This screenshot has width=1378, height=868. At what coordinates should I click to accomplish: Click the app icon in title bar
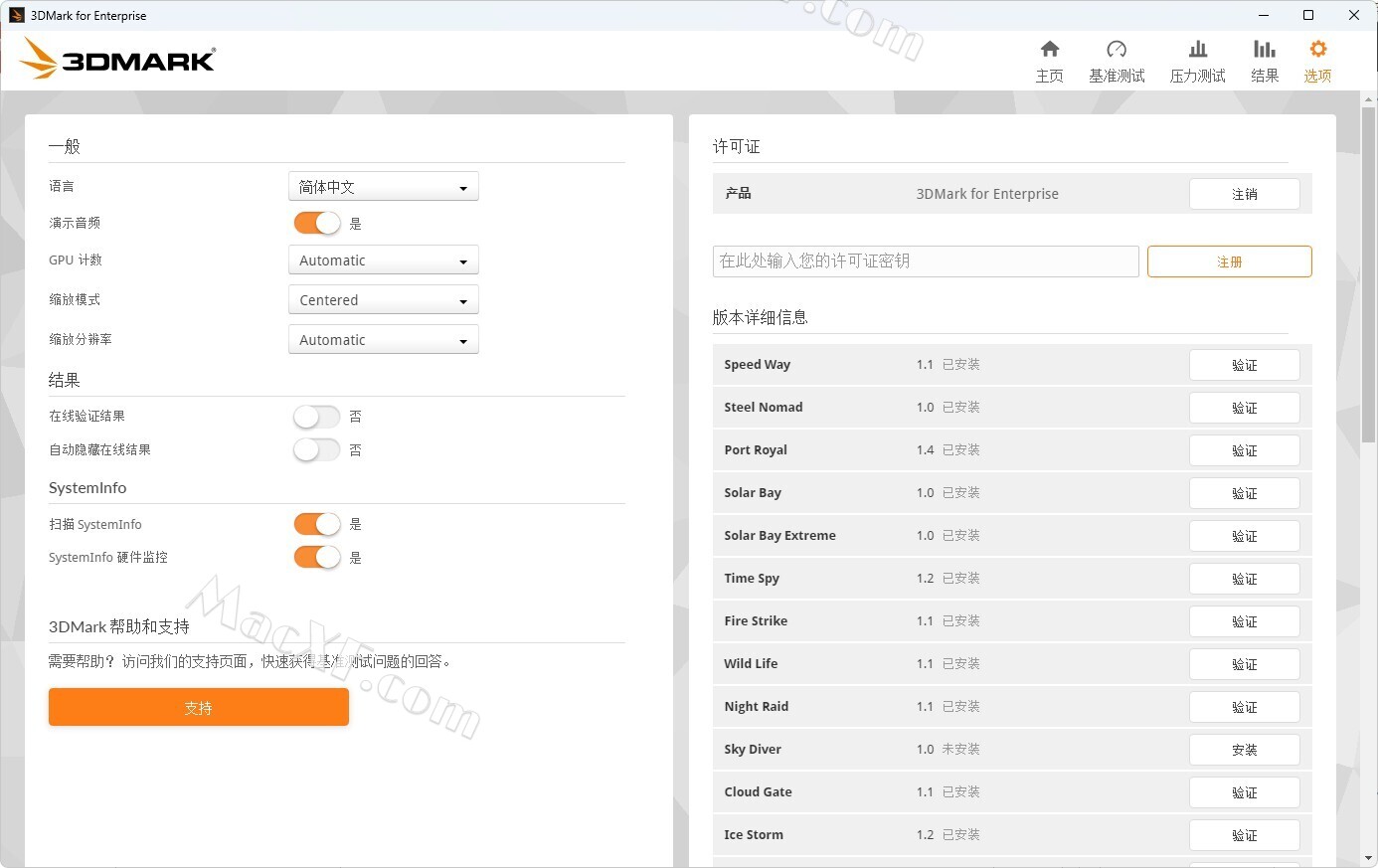click(16, 15)
